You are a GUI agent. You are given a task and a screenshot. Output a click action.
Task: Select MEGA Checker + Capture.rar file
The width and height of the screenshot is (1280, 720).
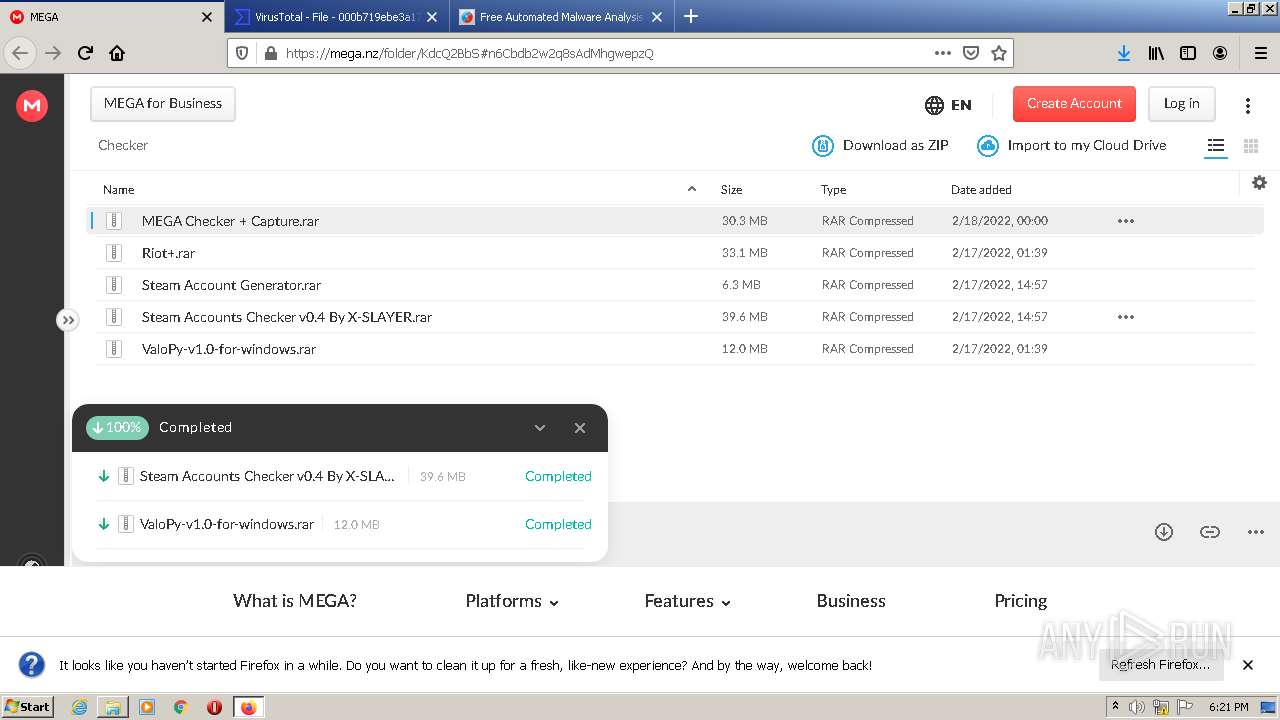coord(675,221)
